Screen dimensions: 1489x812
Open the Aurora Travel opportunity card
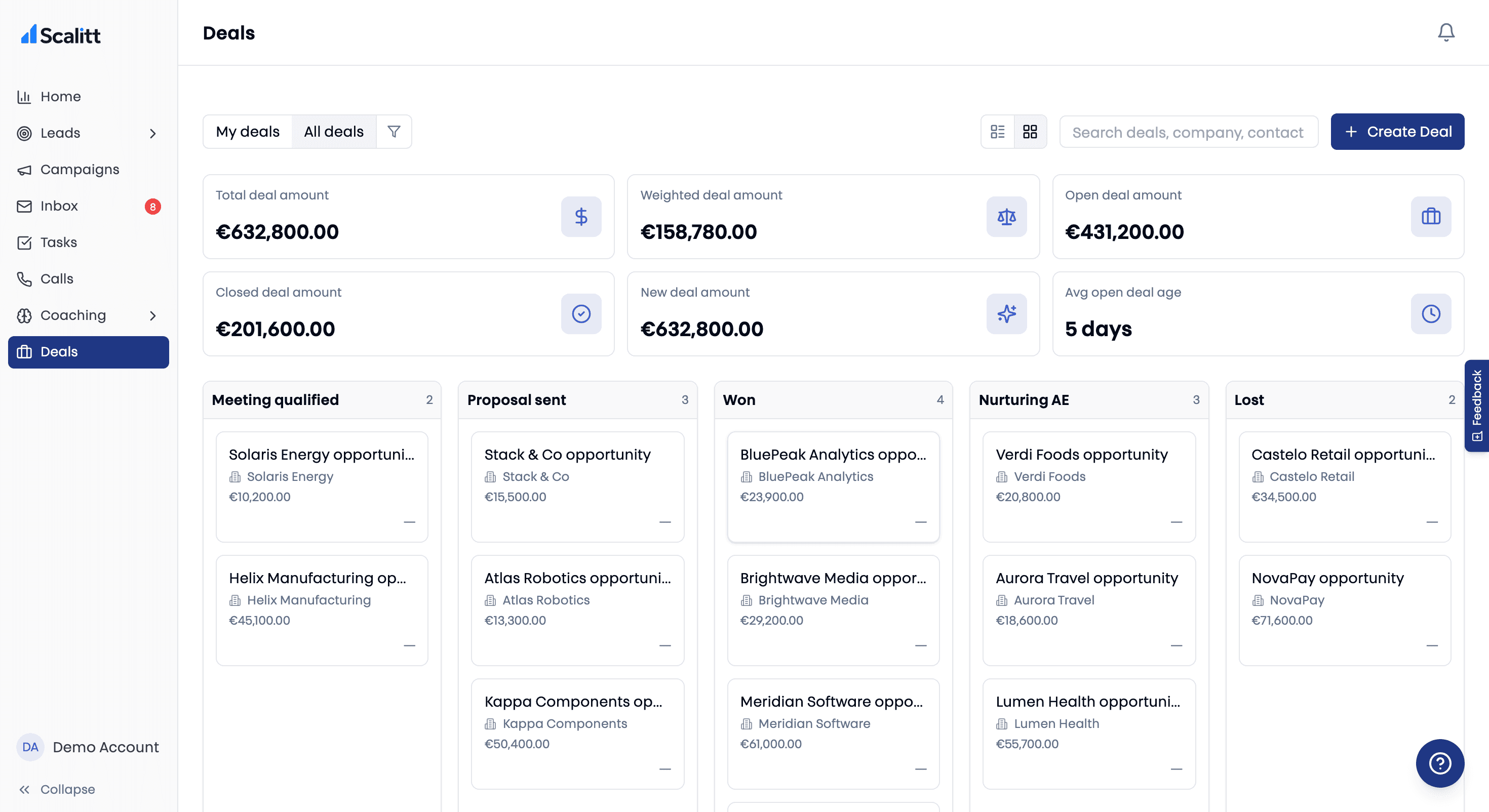pyautogui.click(x=1089, y=611)
